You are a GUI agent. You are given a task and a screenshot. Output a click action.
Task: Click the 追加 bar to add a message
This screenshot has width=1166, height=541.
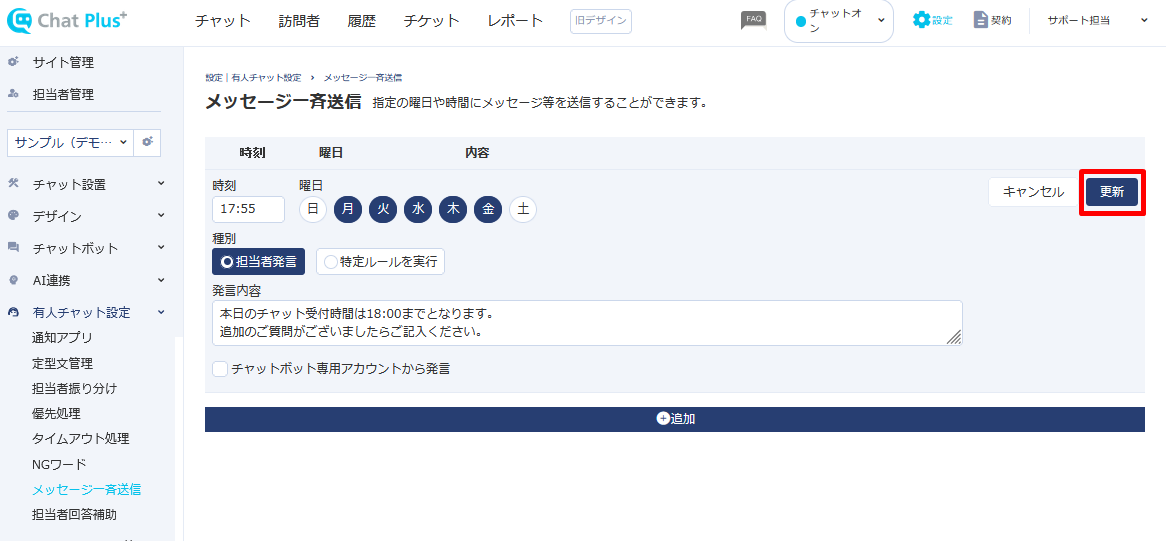click(x=674, y=418)
